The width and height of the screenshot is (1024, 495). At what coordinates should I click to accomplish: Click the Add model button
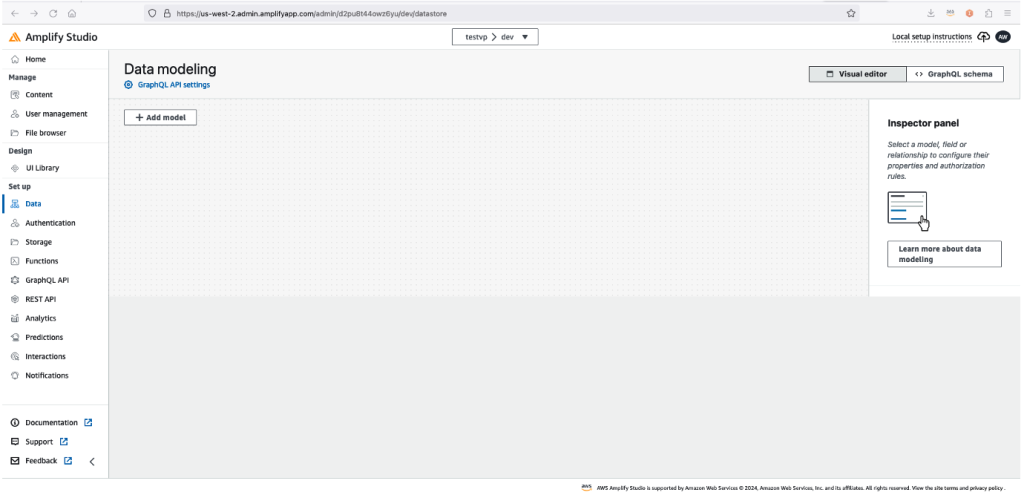160,118
